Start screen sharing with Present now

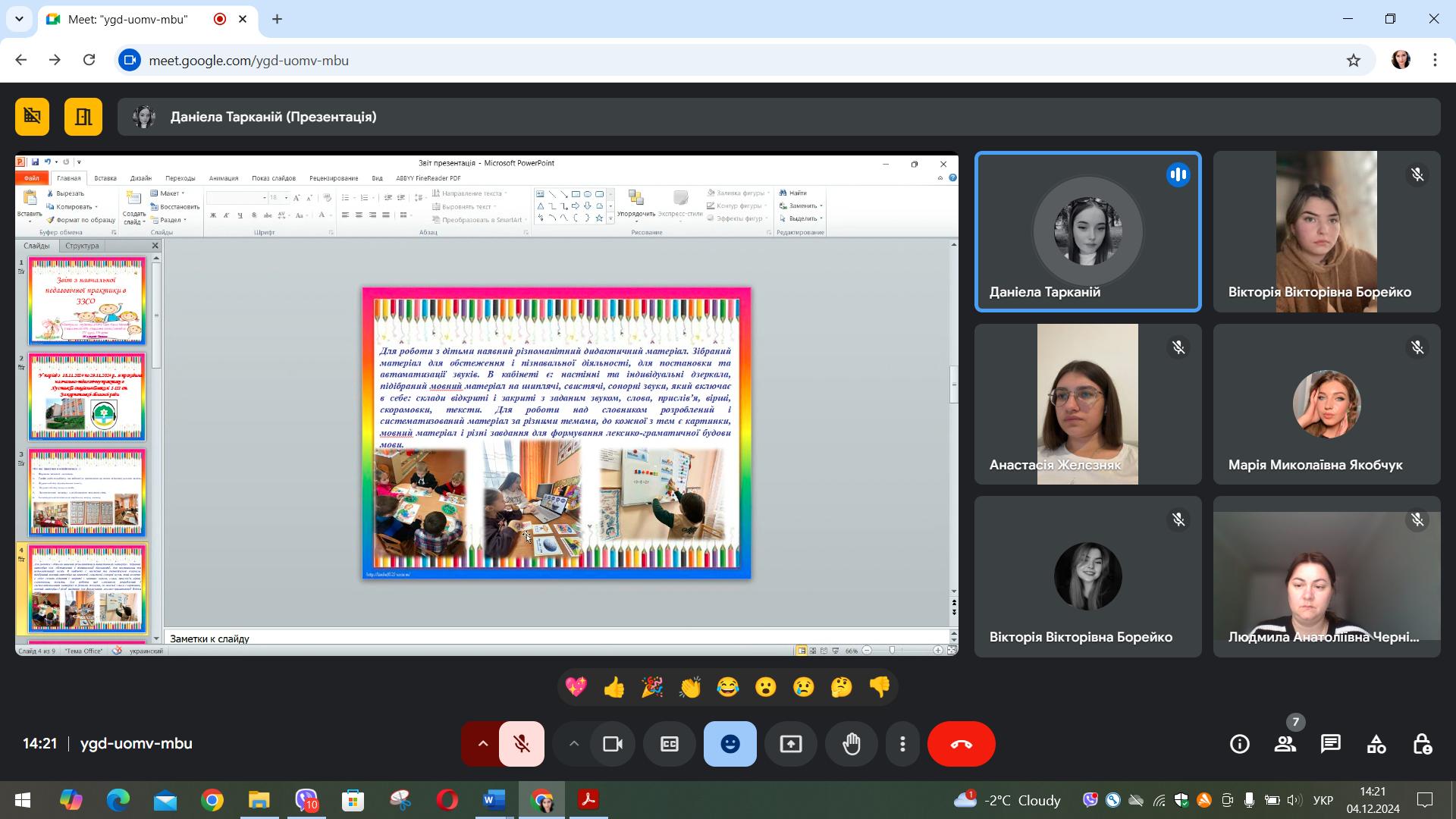click(x=791, y=744)
